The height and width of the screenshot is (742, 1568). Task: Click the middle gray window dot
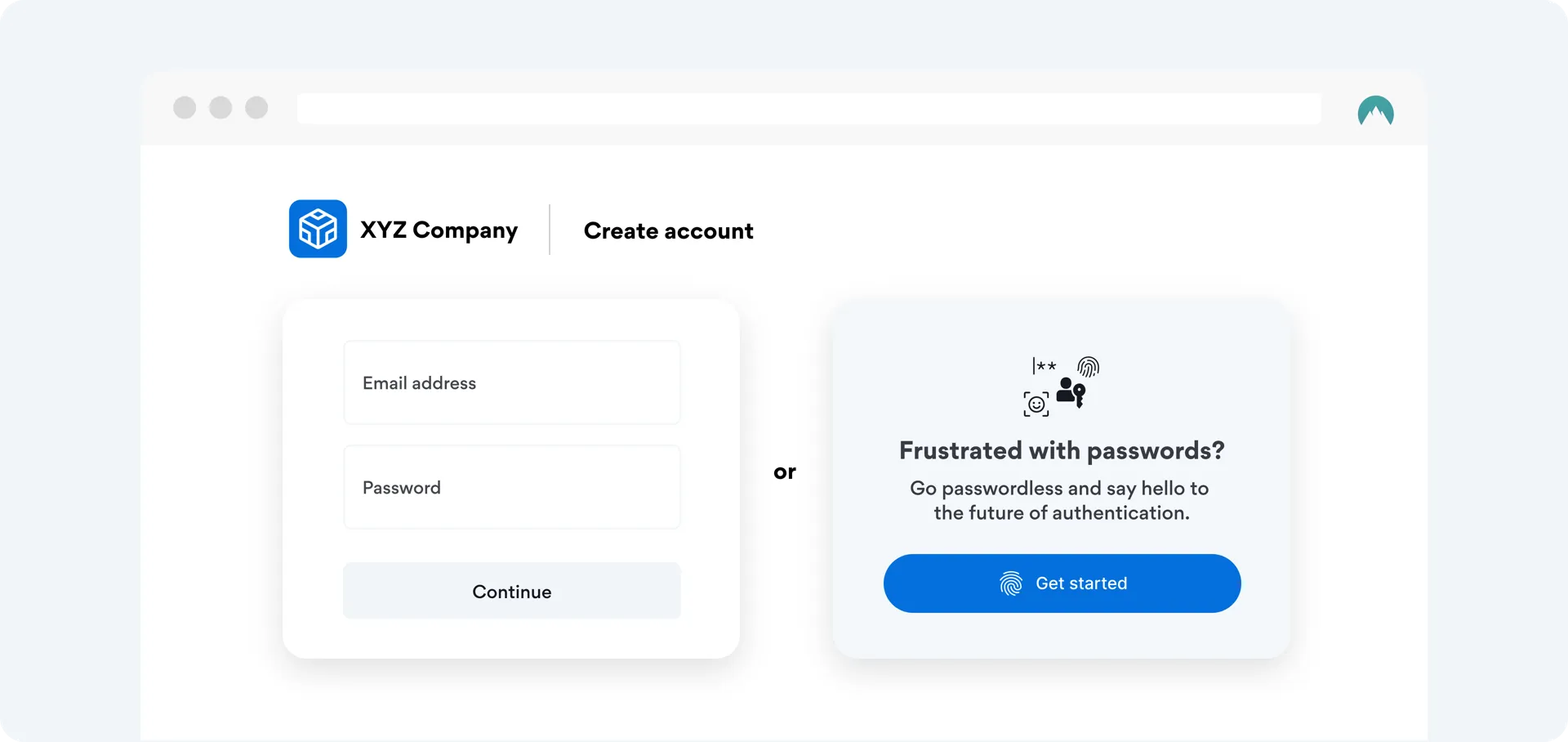[220, 108]
